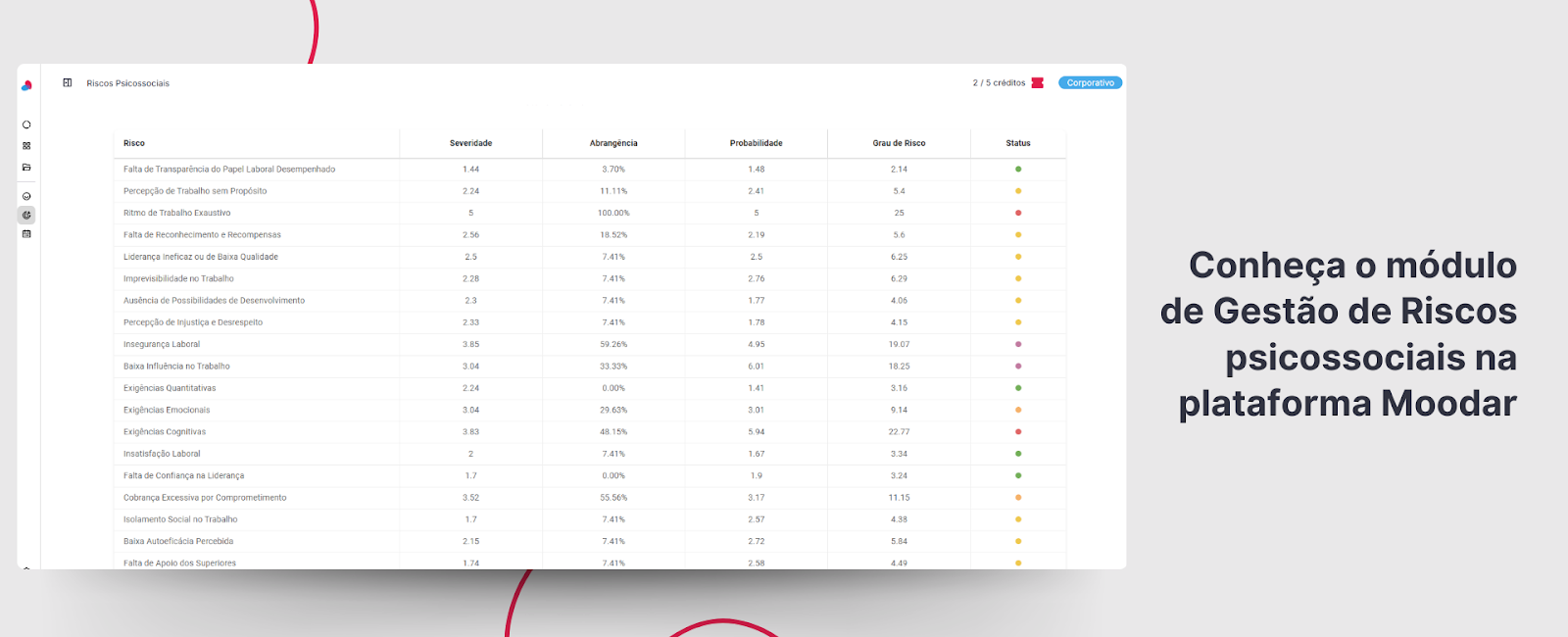Image resolution: width=1568 pixels, height=637 pixels.
Task: Click status dot for Falta de Confiança na Liderança
Action: (x=1018, y=475)
